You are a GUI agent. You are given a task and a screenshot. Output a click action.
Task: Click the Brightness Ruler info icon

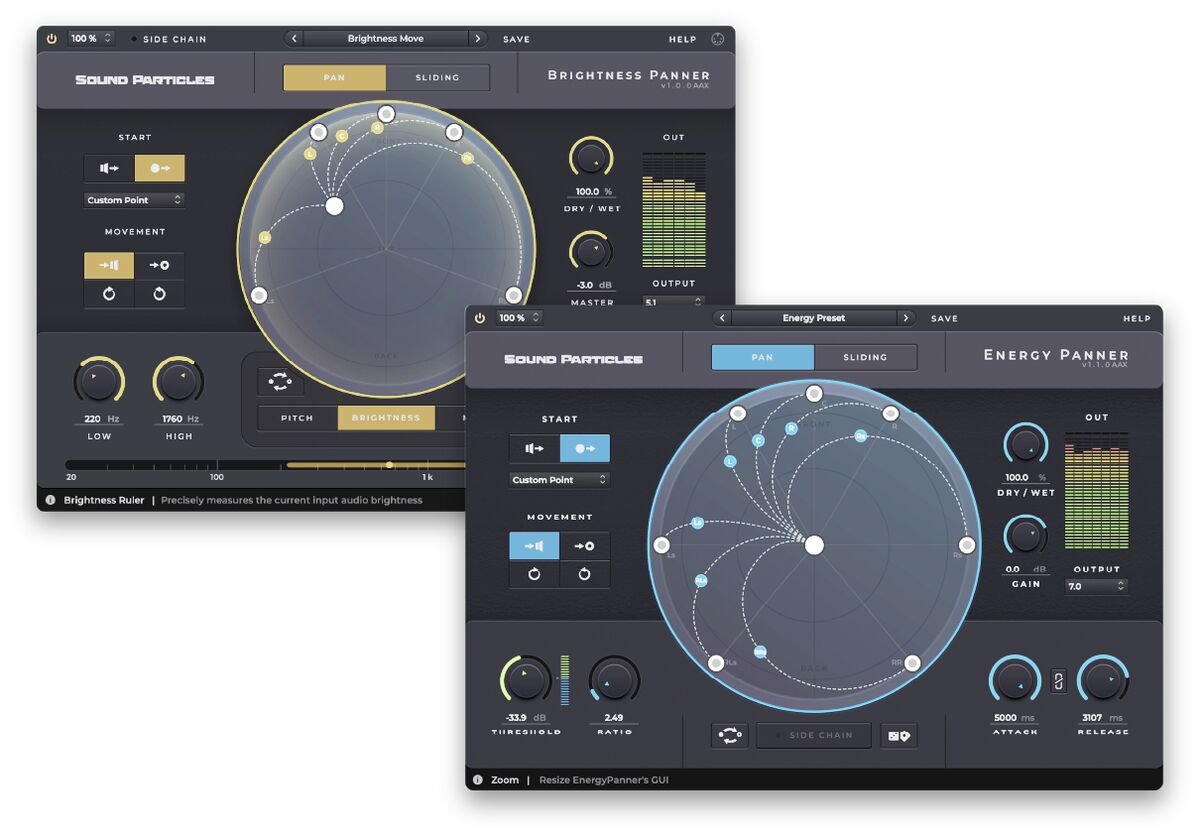point(50,500)
